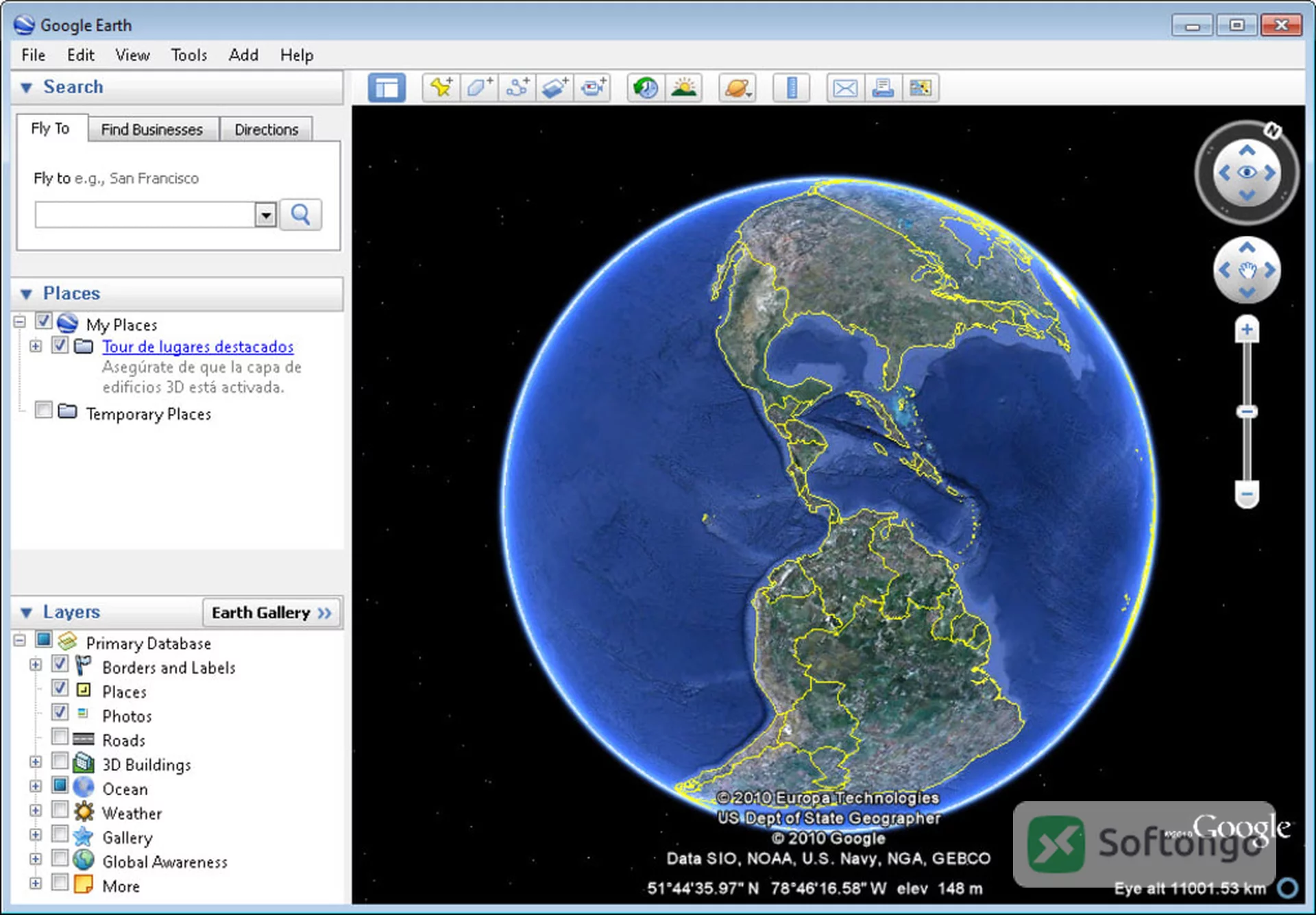Uncheck the Borders and Labels layer
Screen dimensions: 1316x915
tap(60, 663)
